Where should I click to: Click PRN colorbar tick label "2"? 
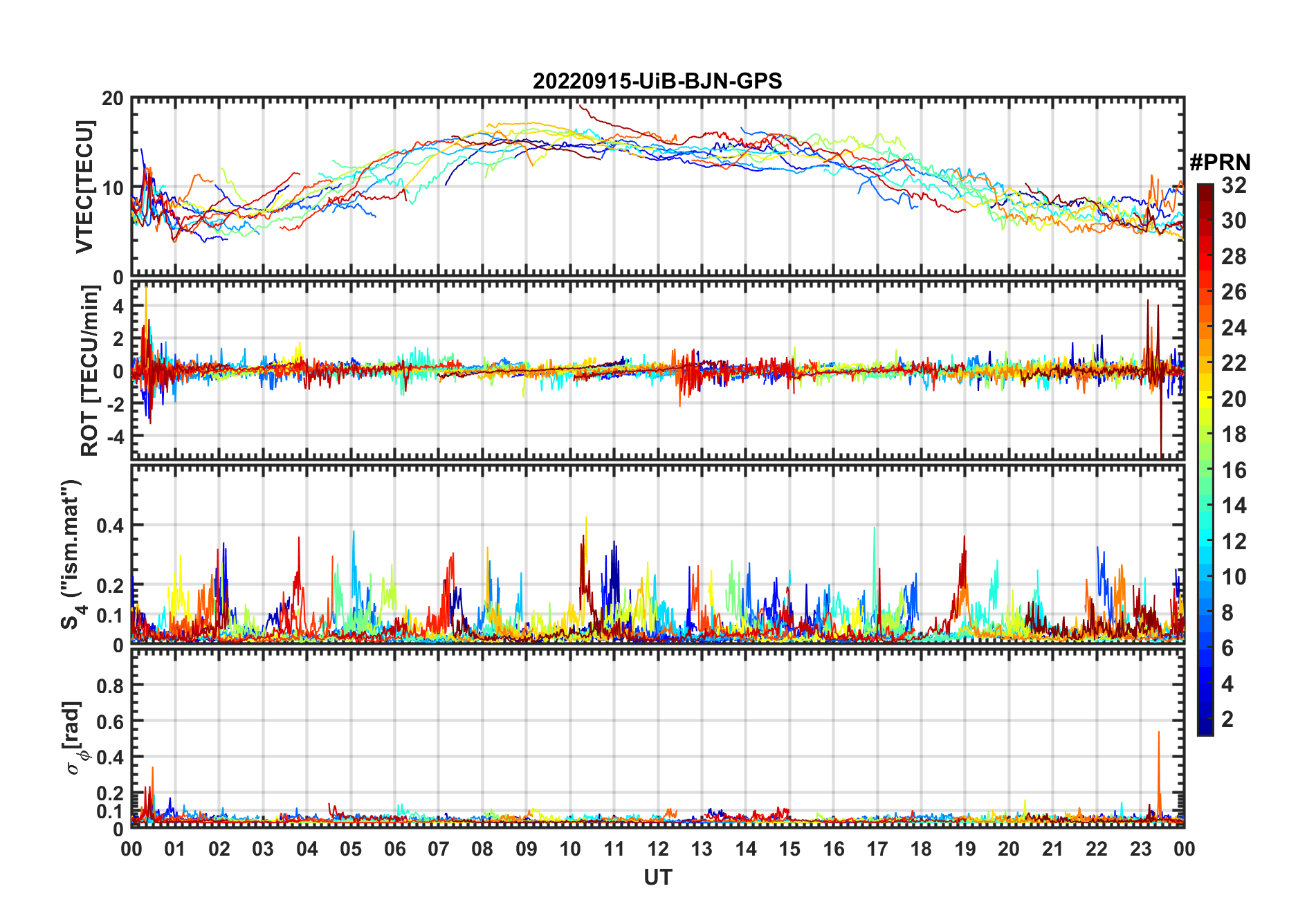(1227, 719)
